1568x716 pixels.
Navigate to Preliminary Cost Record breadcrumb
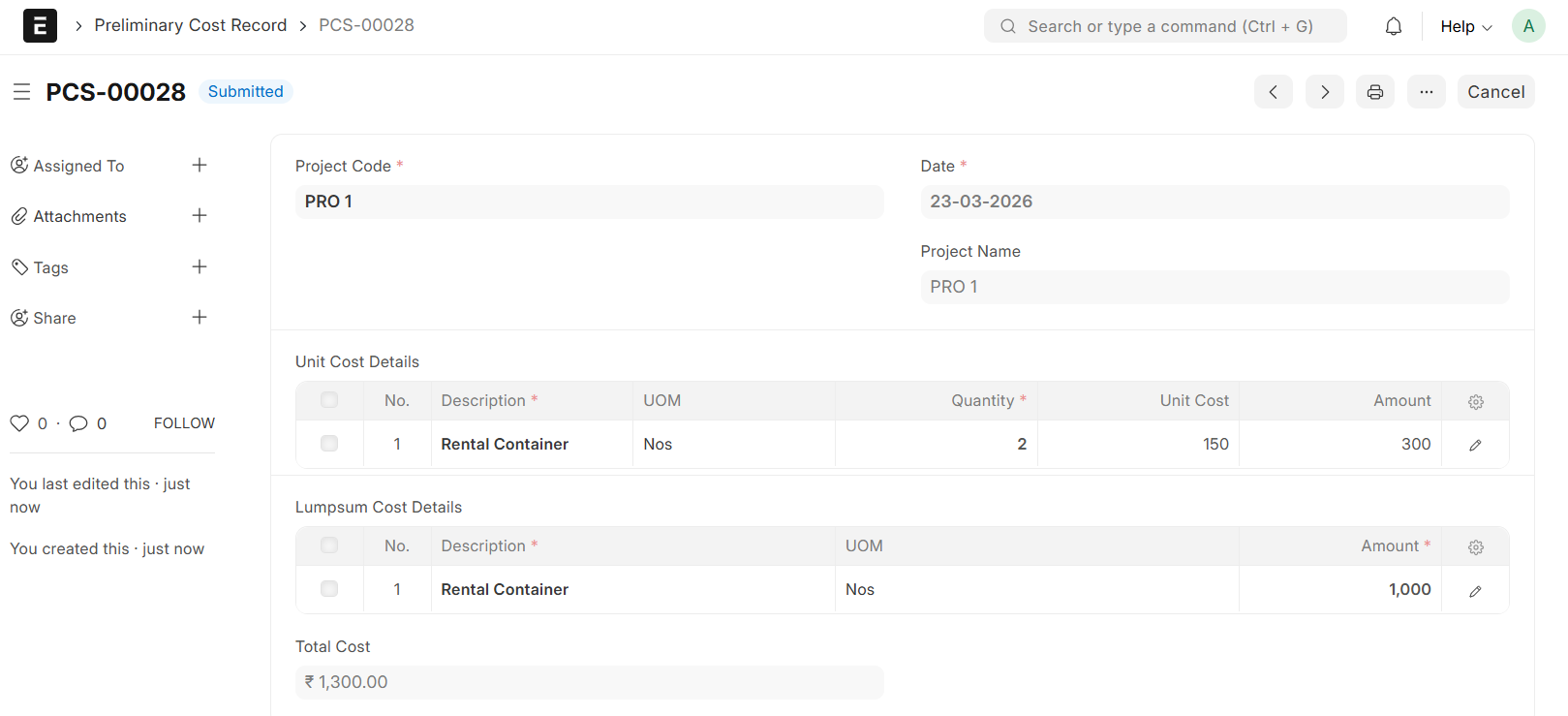click(x=190, y=25)
